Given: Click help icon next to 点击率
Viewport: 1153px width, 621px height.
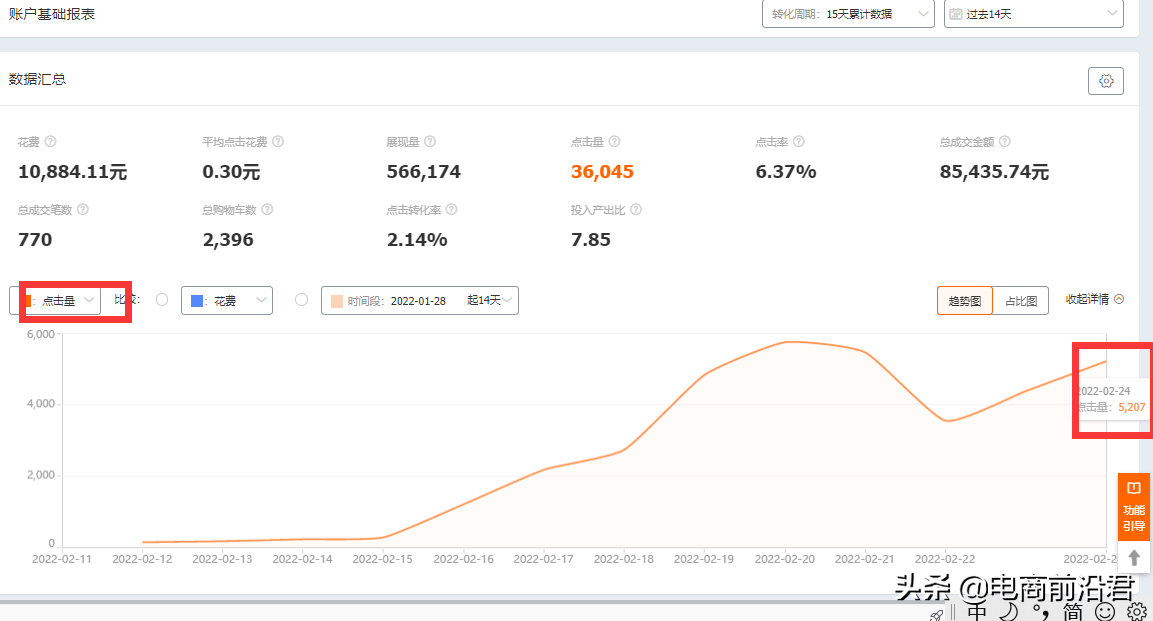Looking at the screenshot, I should (799, 141).
